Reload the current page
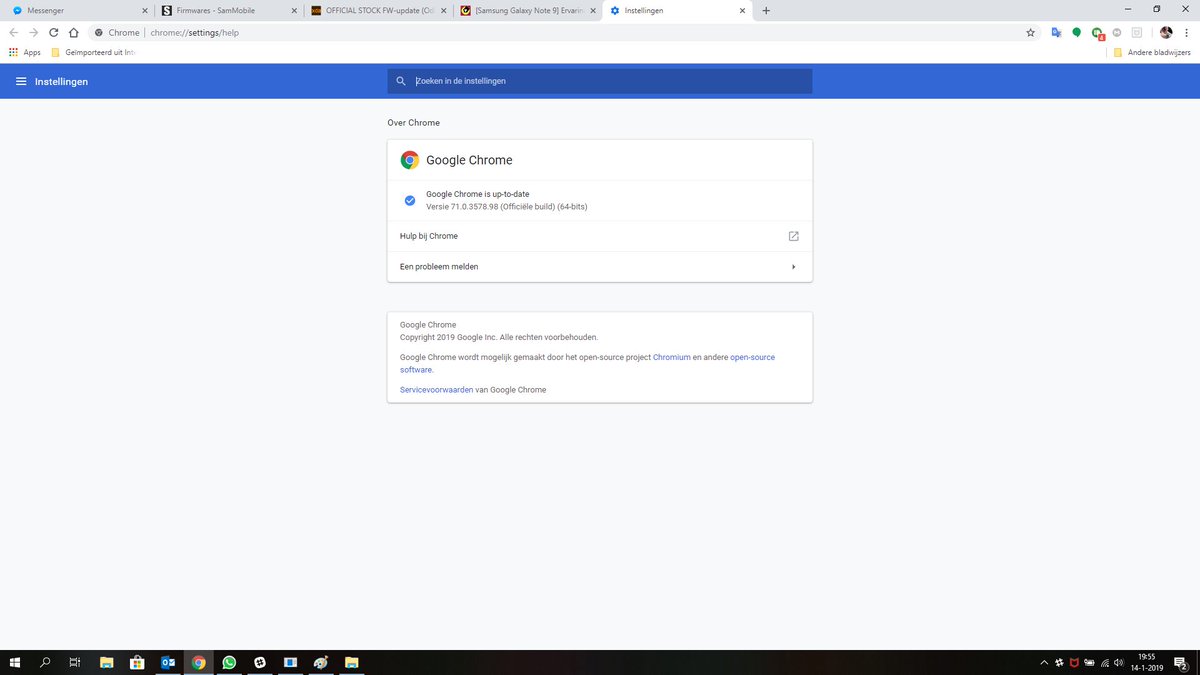 click(x=54, y=32)
